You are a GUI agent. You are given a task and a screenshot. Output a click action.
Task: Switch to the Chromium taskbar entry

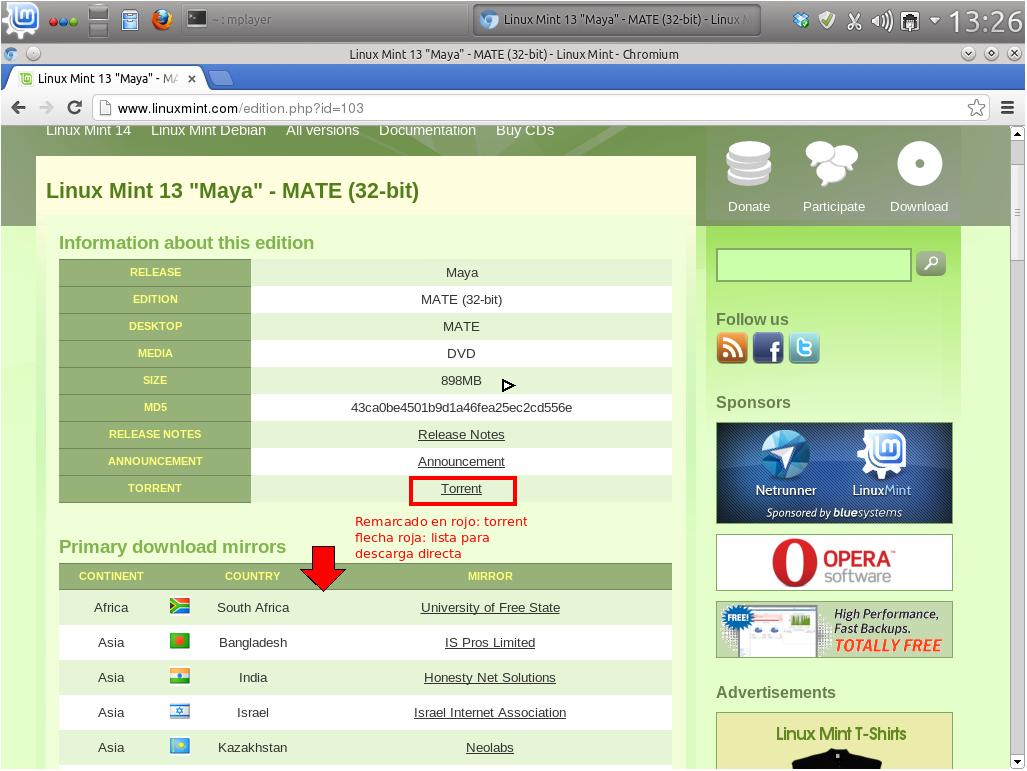(x=617, y=20)
